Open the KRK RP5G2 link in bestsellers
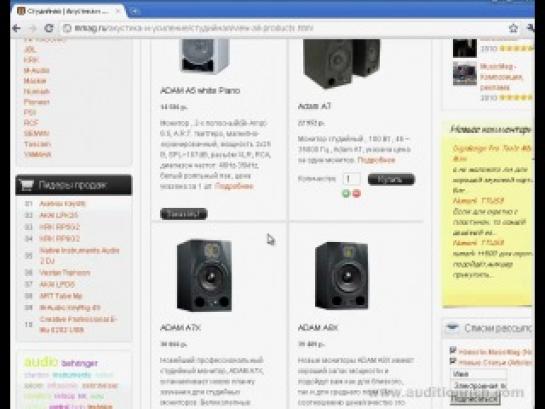Viewport: 545px width, 409px height. pos(59,227)
